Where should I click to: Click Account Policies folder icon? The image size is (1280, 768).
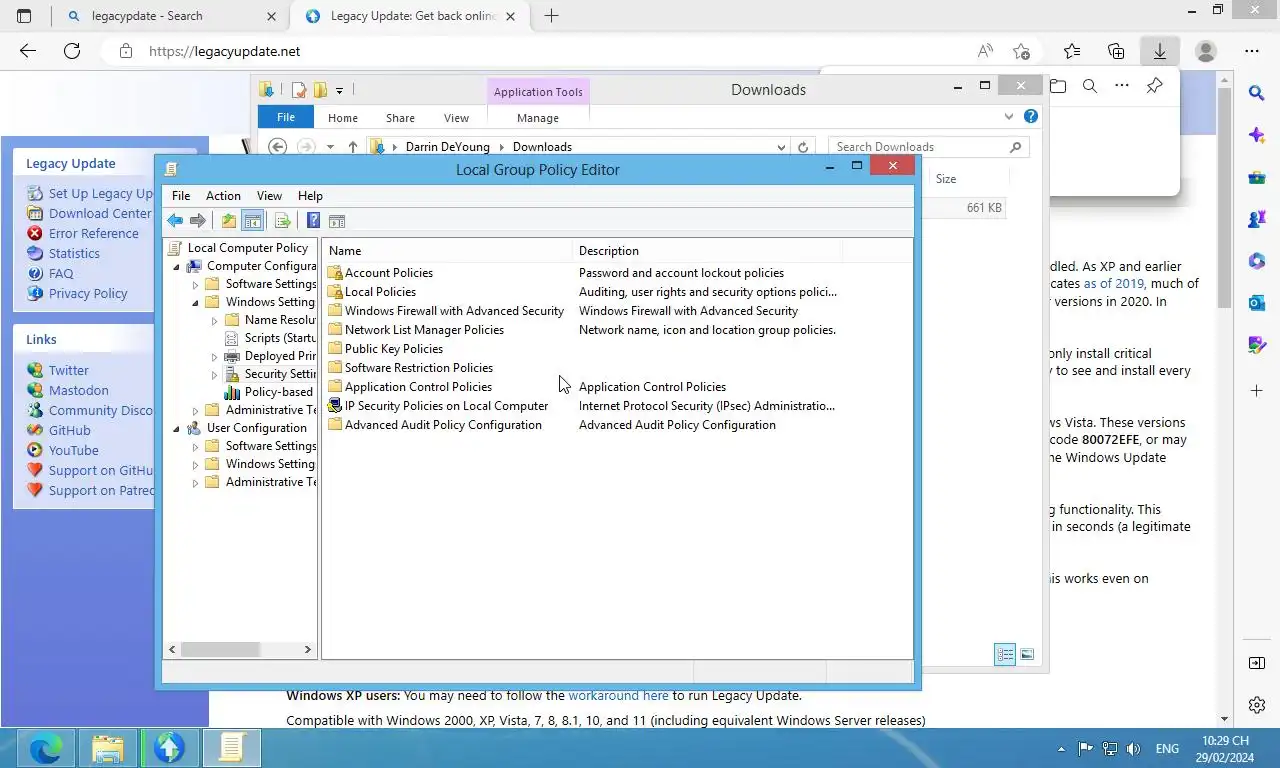[x=335, y=273]
